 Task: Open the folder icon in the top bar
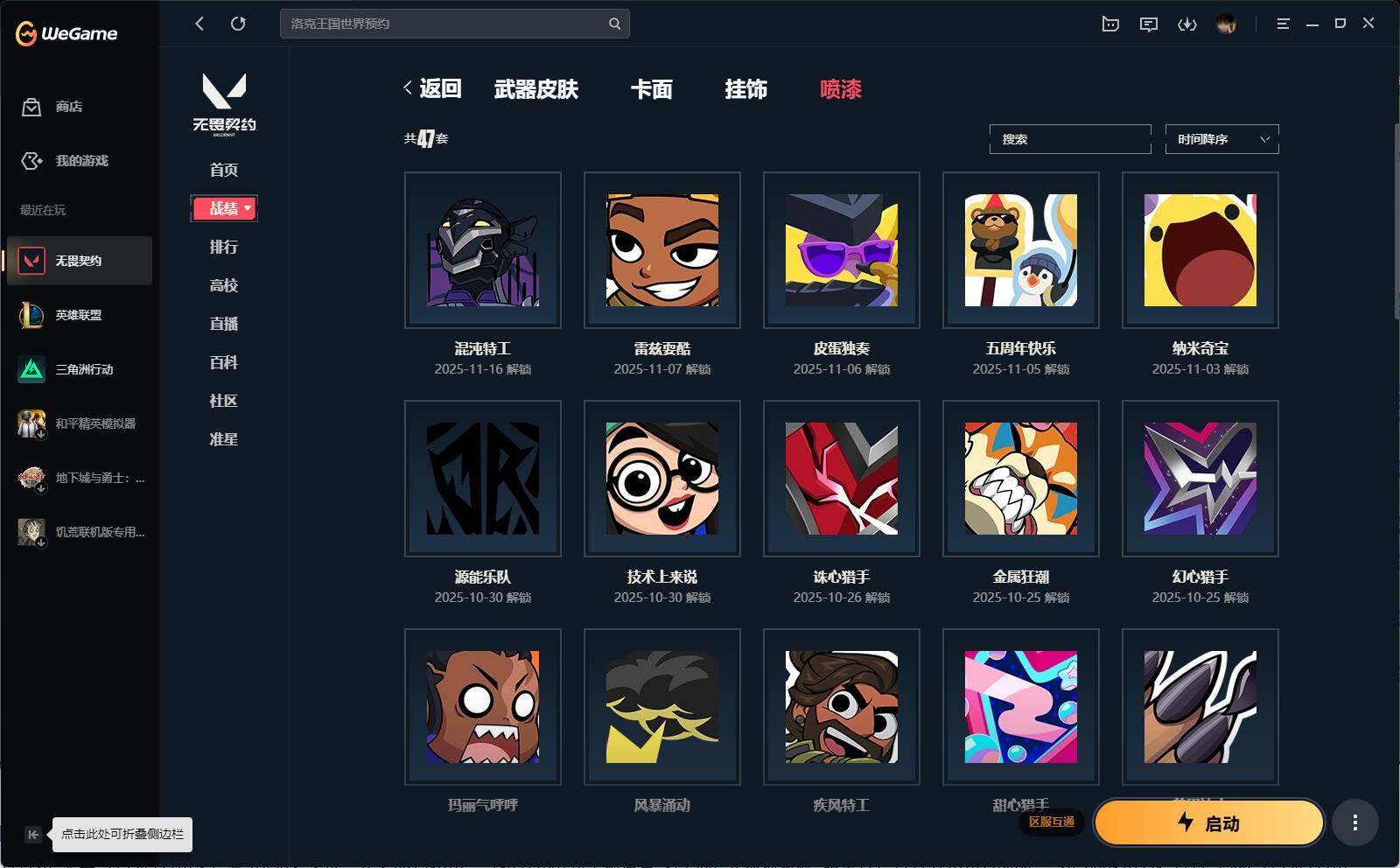pos(1110,24)
